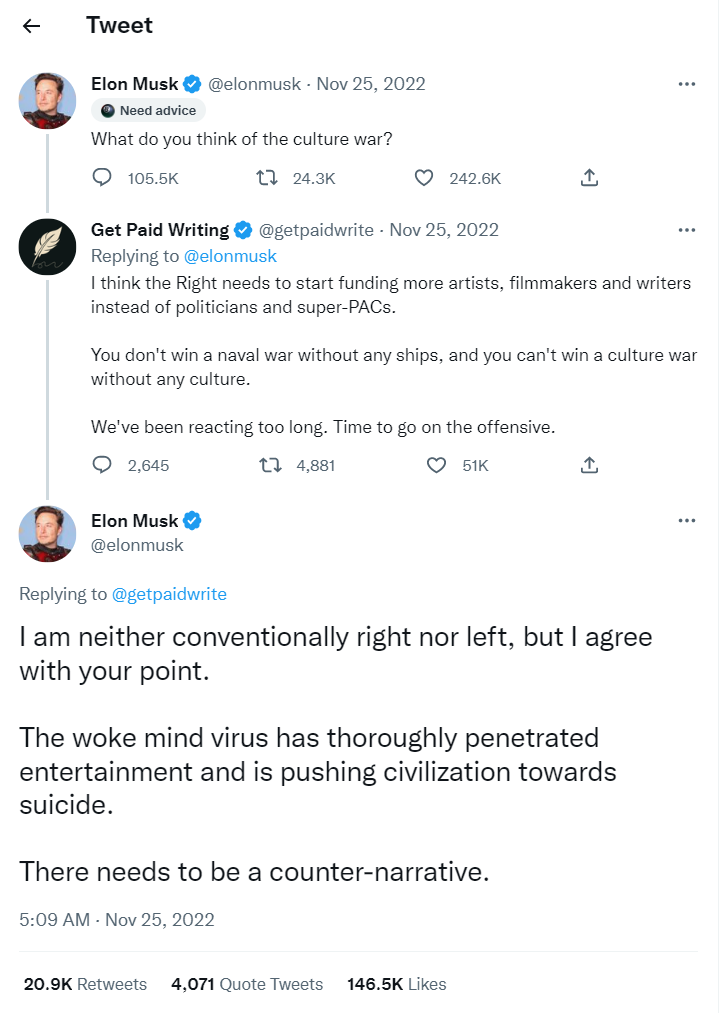The image size is (721, 1013).
Task: Open the more options menu on Elon Musk's tweet
Action: pyautogui.click(x=687, y=84)
